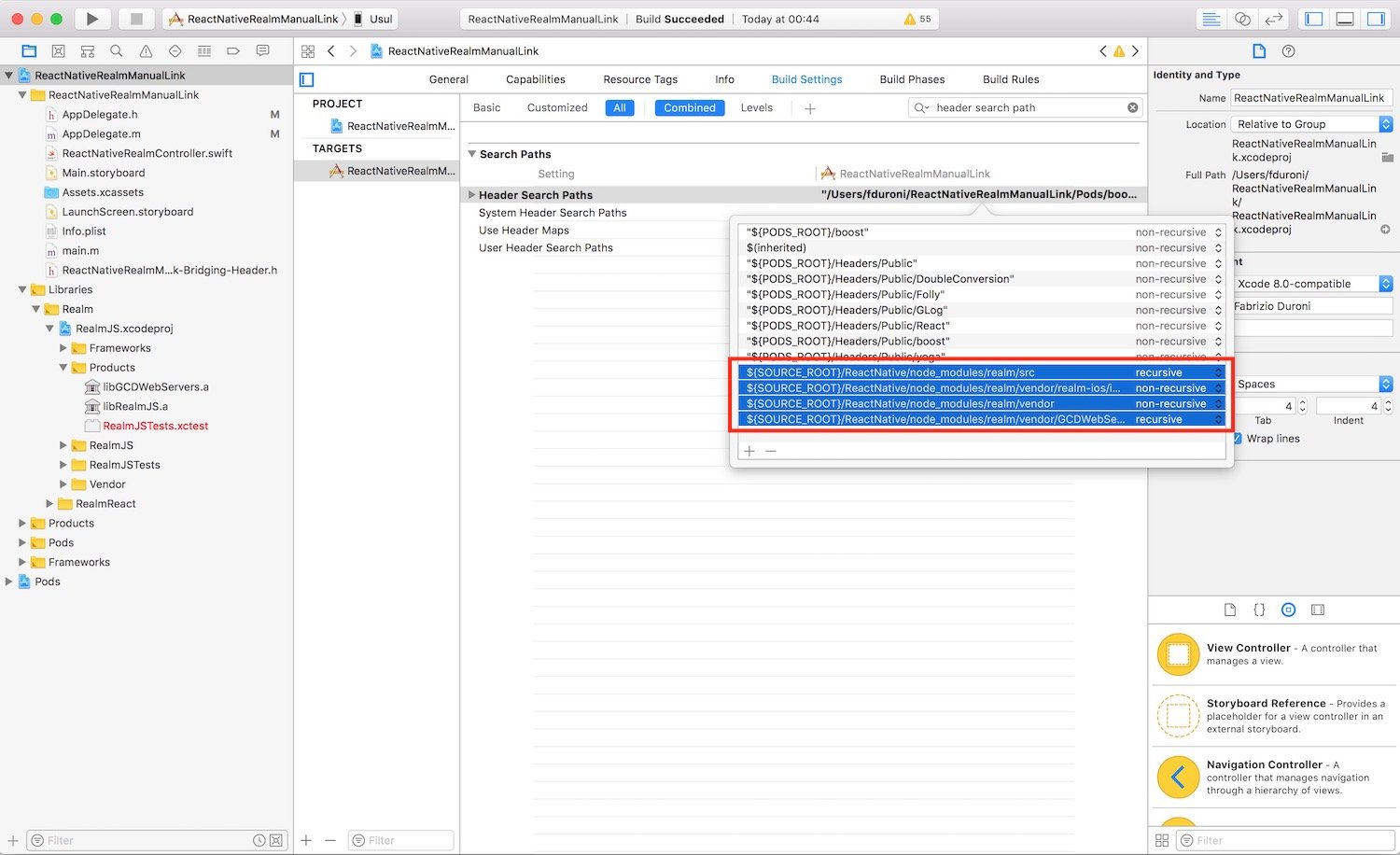
Task: Collapse the Libraries group
Action: [22, 289]
